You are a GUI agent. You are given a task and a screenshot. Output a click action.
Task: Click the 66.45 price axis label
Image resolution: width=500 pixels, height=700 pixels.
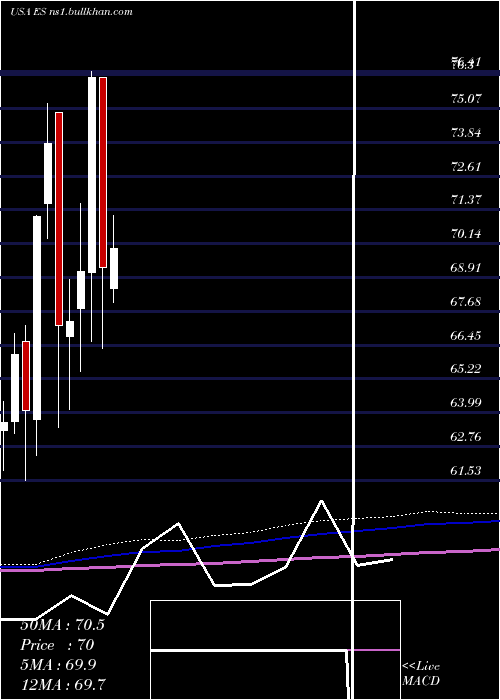467,336
